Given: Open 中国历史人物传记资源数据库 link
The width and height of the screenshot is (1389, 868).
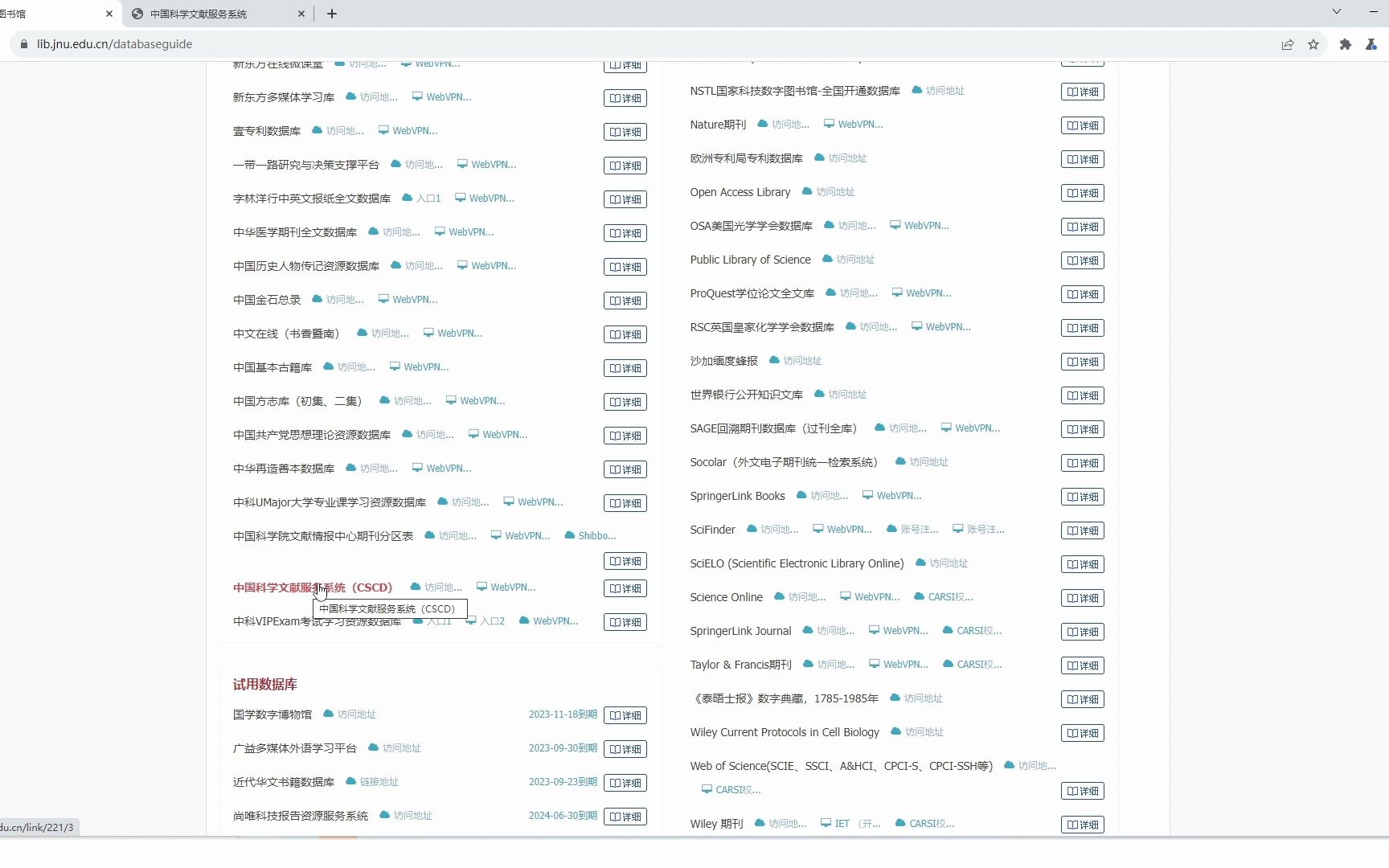Looking at the screenshot, I should tap(306, 266).
